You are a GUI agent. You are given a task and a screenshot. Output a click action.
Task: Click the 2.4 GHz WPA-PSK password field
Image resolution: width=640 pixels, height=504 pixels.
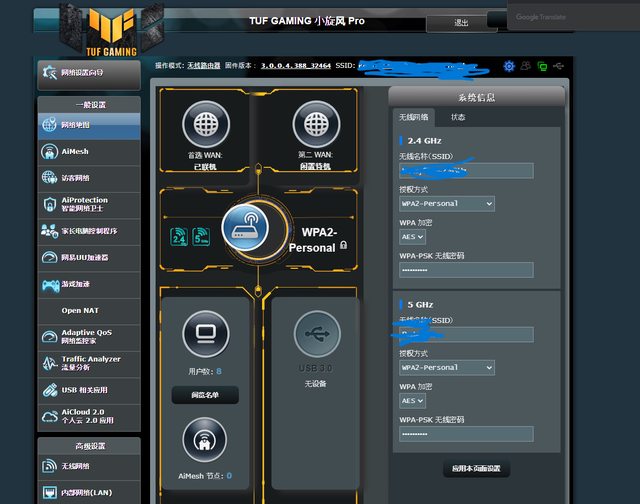pyautogui.click(x=466, y=270)
